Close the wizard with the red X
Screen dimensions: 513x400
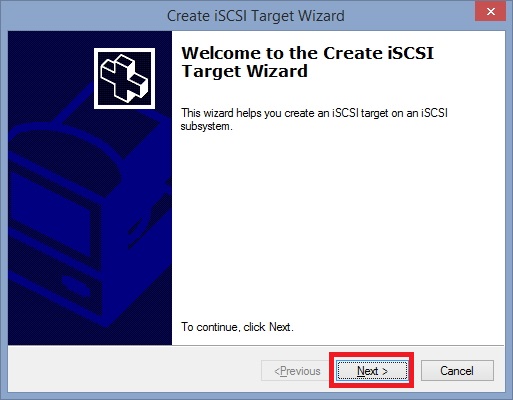coord(490,12)
